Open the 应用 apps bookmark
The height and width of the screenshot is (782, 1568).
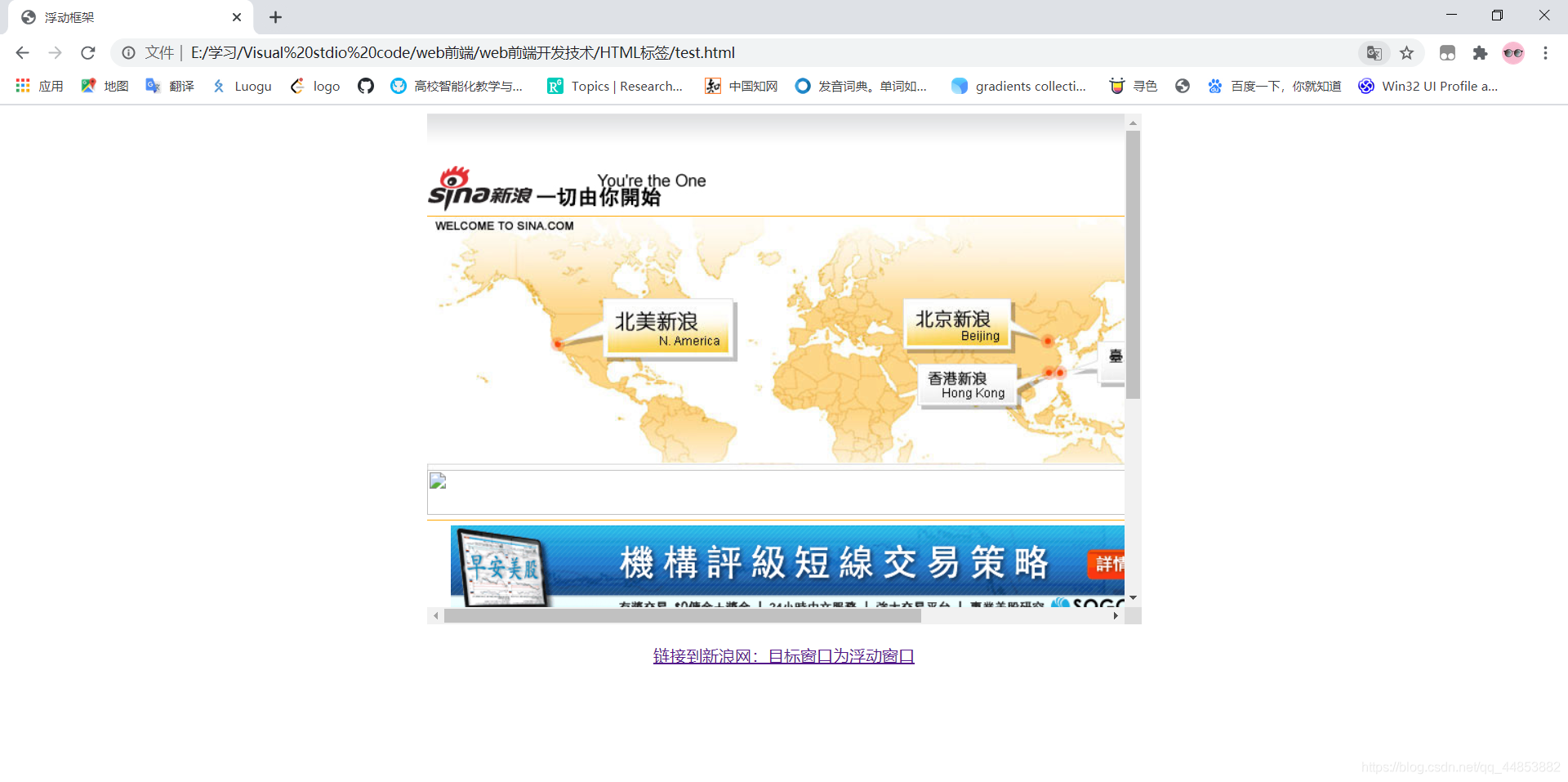point(39,86)
